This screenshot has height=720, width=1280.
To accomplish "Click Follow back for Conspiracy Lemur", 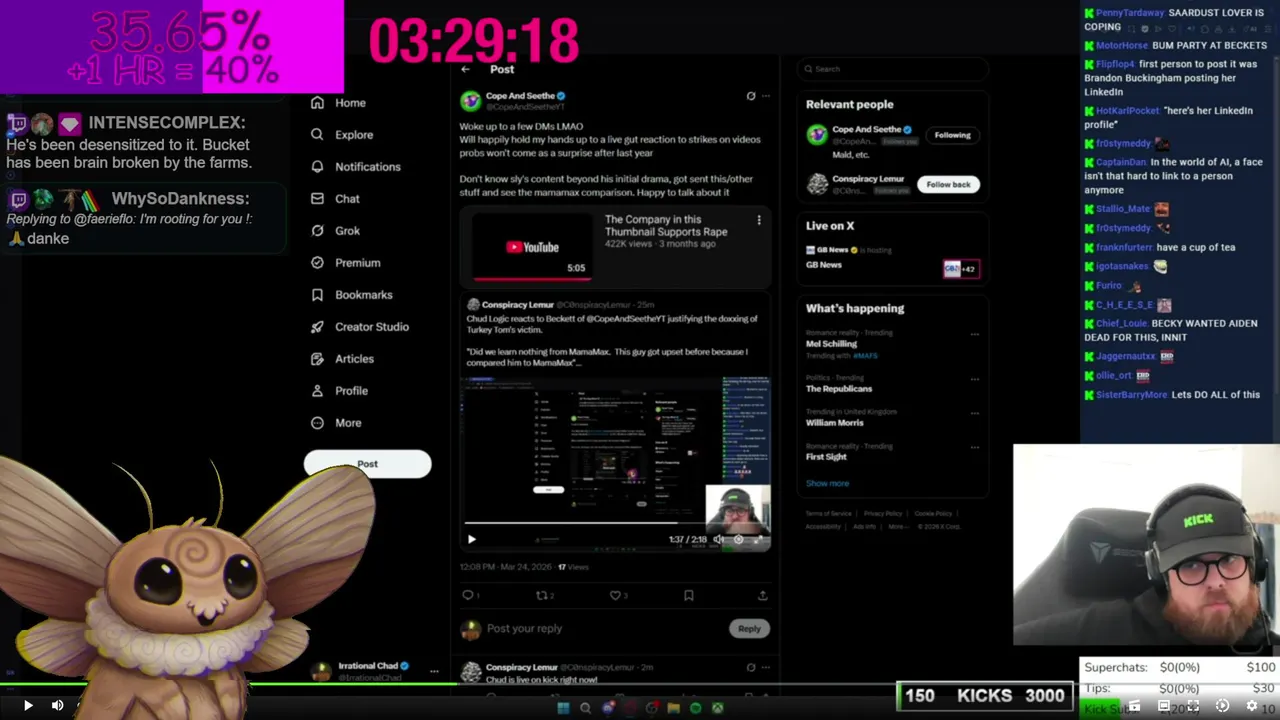I will coord(948,184).
